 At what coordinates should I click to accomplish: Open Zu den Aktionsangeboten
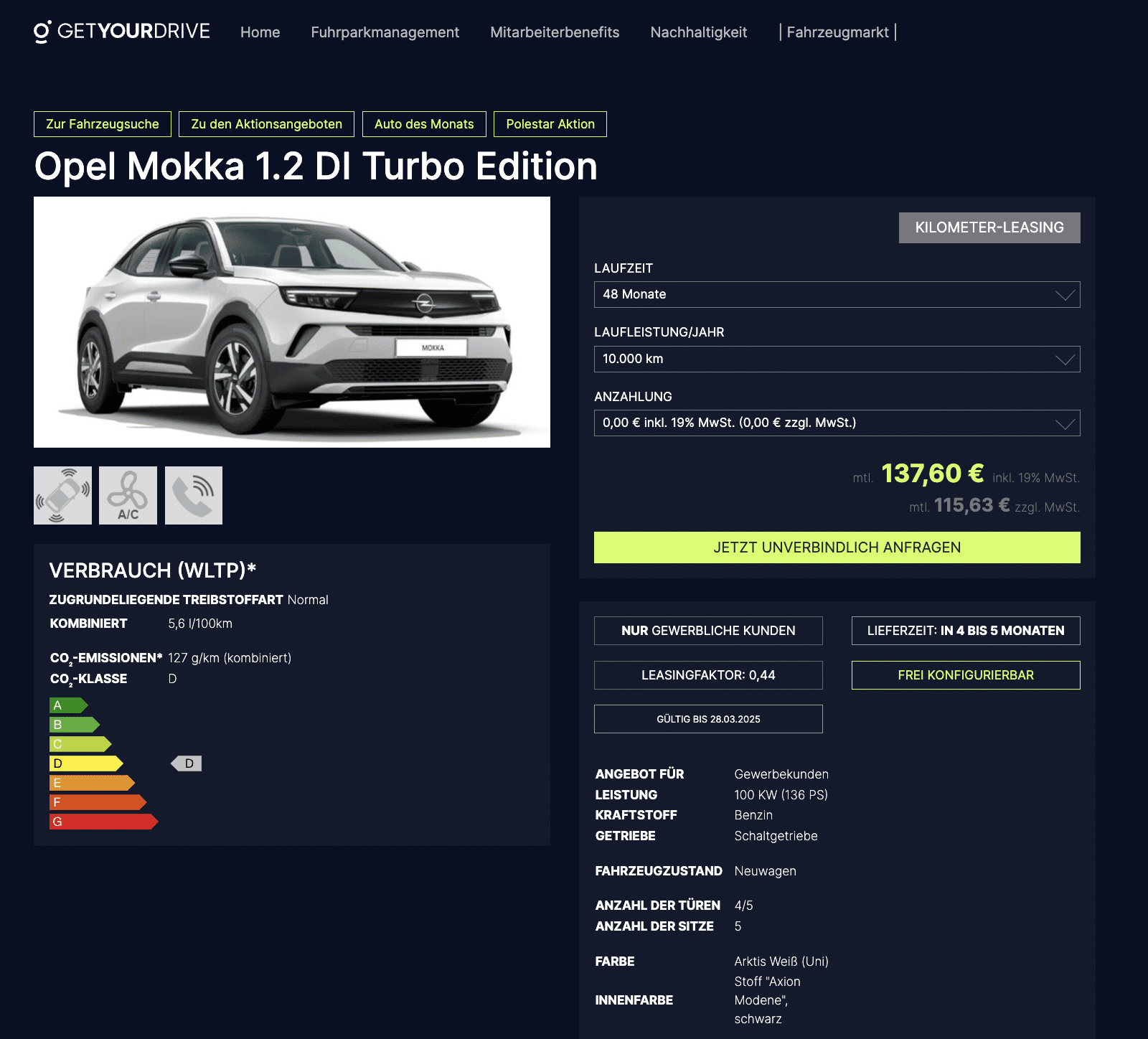click(266, 124)
